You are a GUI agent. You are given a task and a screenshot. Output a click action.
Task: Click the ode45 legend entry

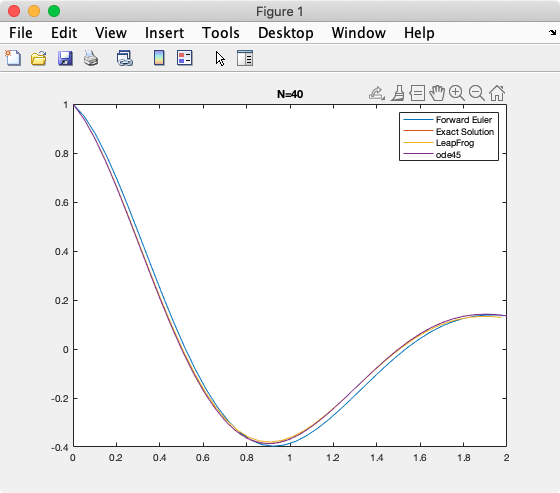448,155
